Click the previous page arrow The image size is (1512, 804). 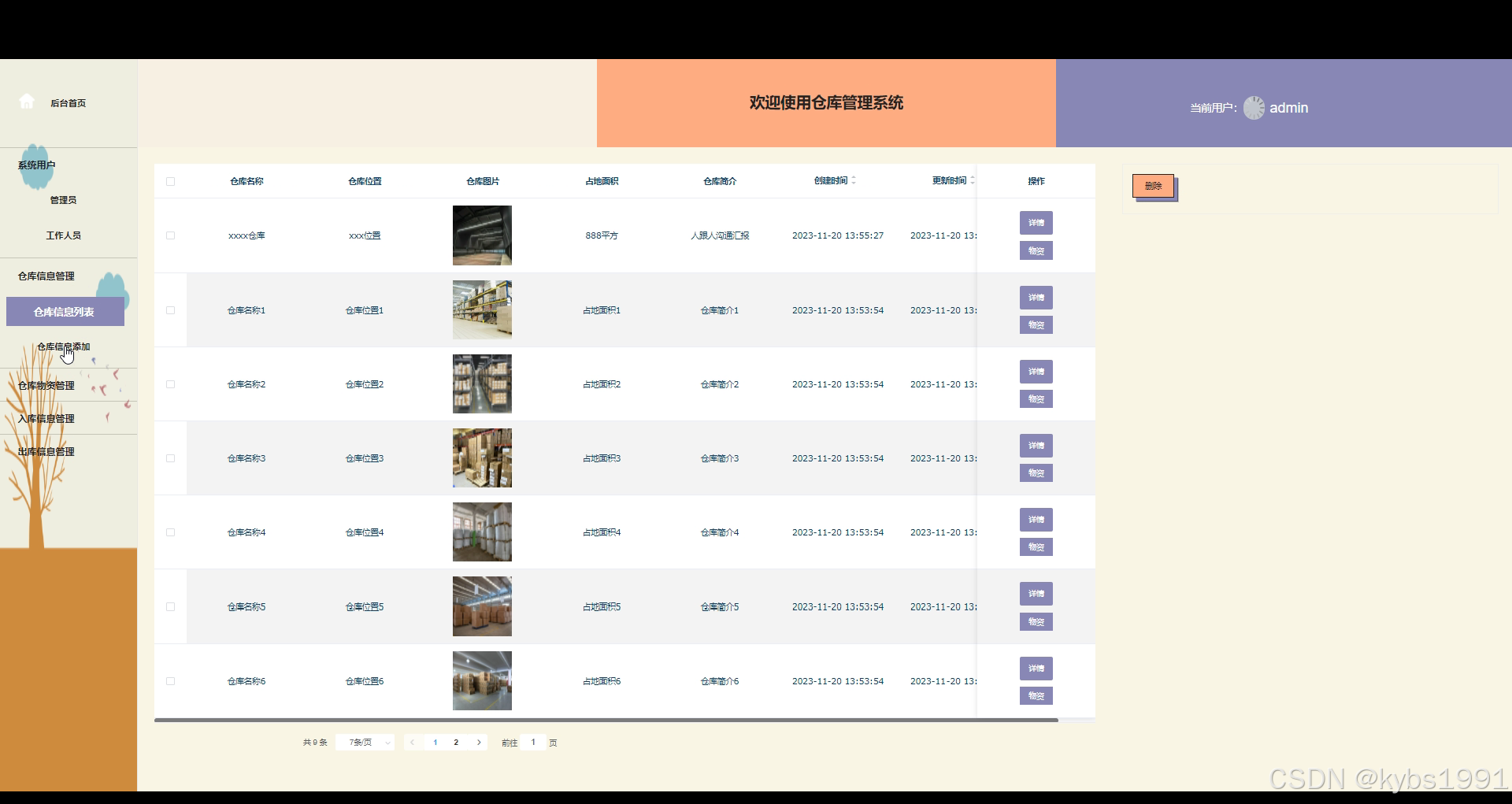pos(412,743)
